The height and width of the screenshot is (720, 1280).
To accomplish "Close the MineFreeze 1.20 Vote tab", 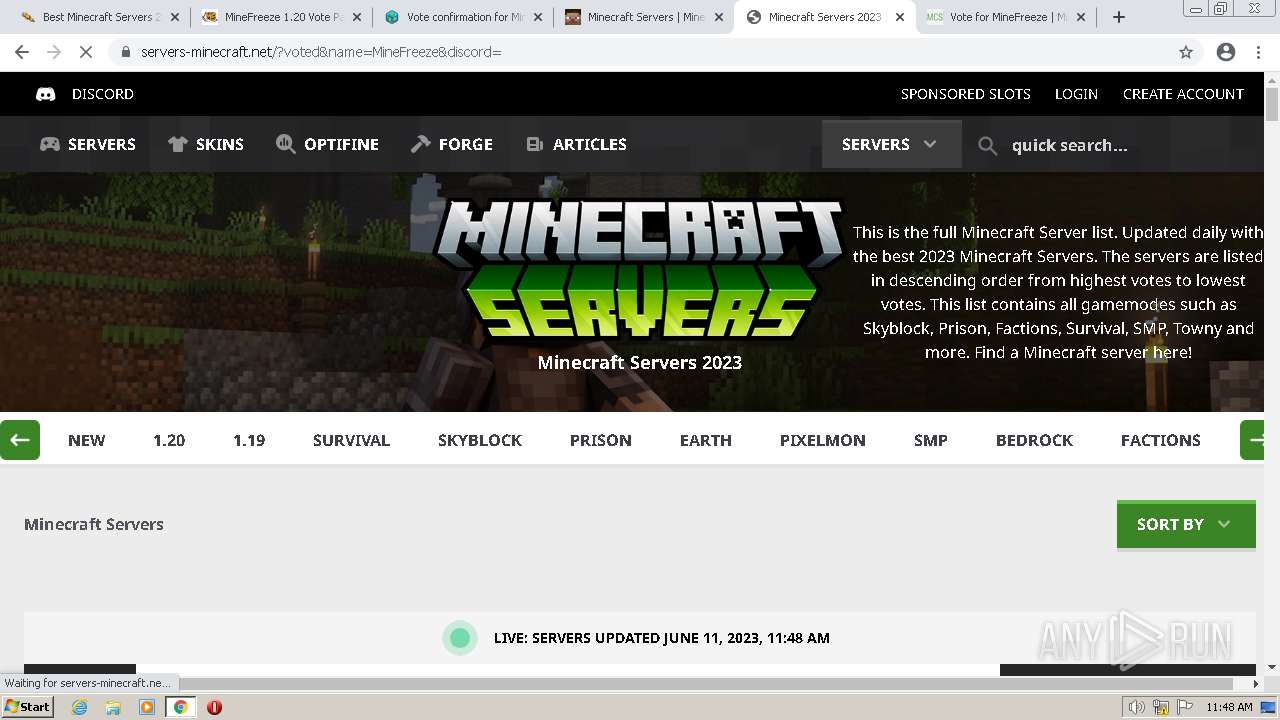I will [x=357, y=17].
